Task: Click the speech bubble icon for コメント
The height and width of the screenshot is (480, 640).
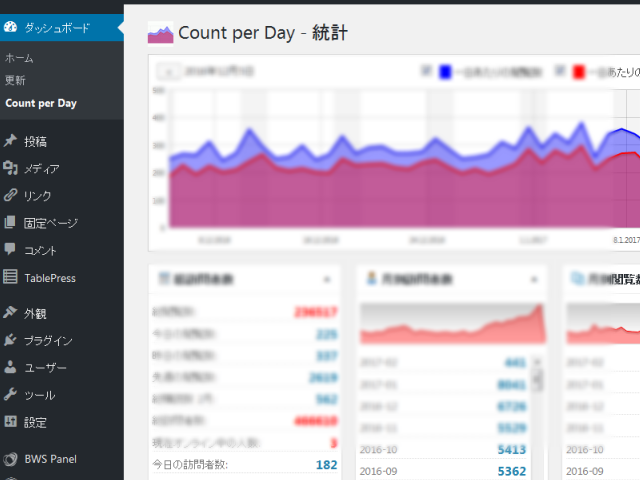Action: click(x=10, y=249)
